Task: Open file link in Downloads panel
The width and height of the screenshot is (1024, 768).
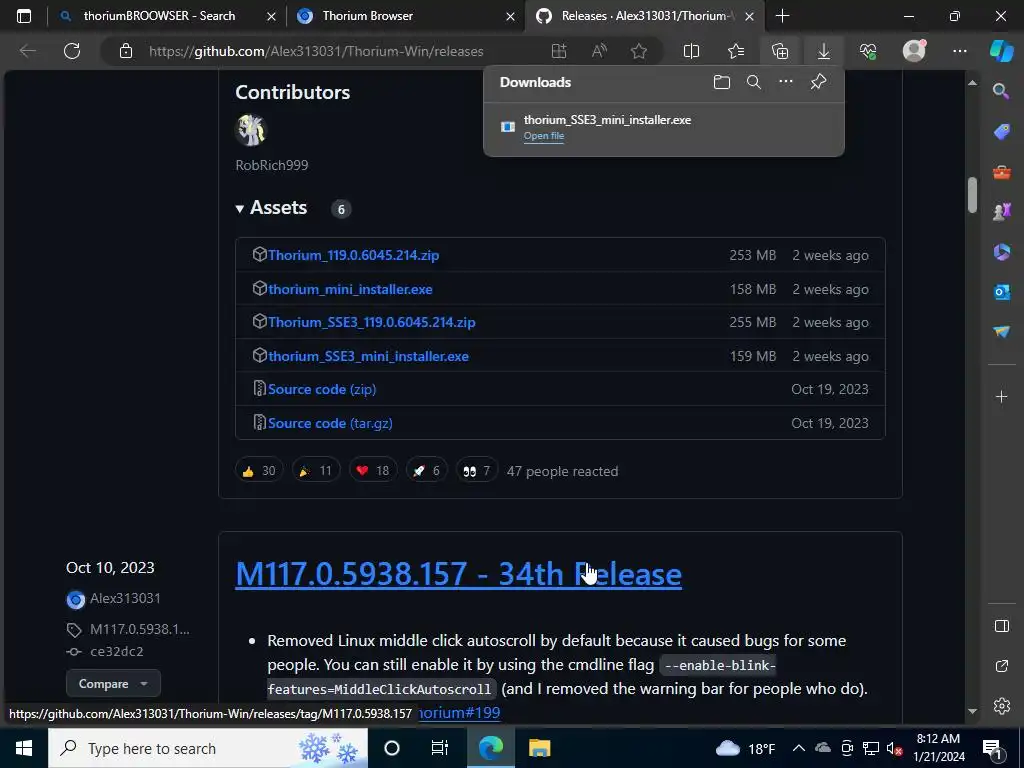Action: point(543,136)
